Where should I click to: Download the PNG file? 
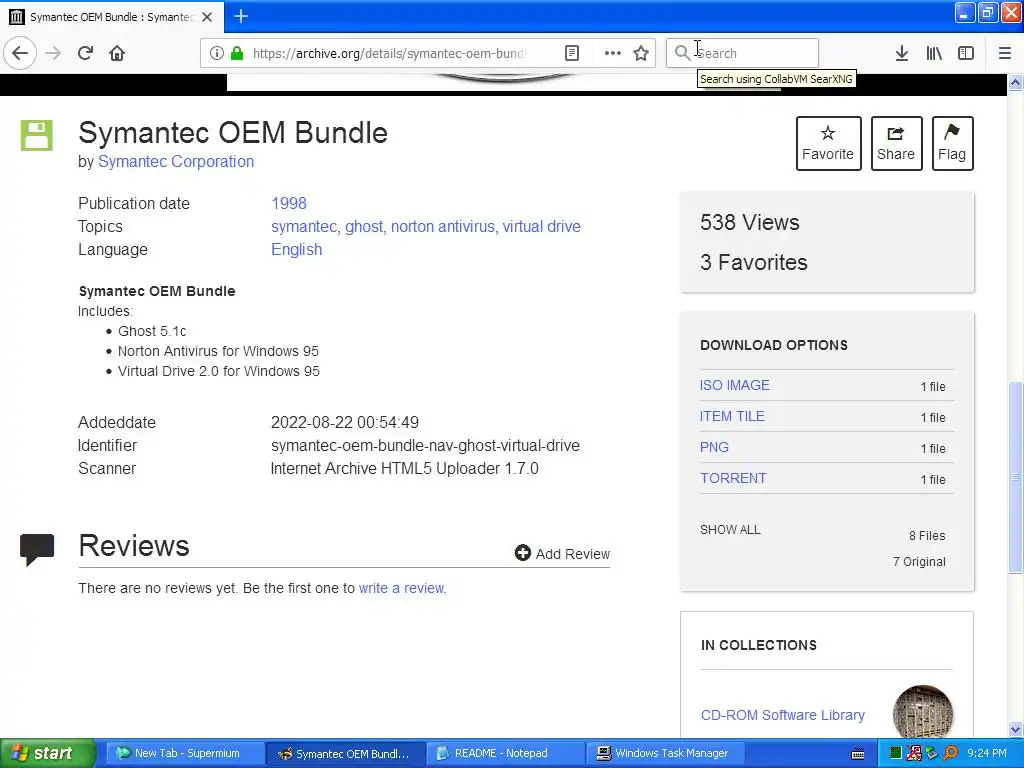pyautogui.click(x=714, y=447)
